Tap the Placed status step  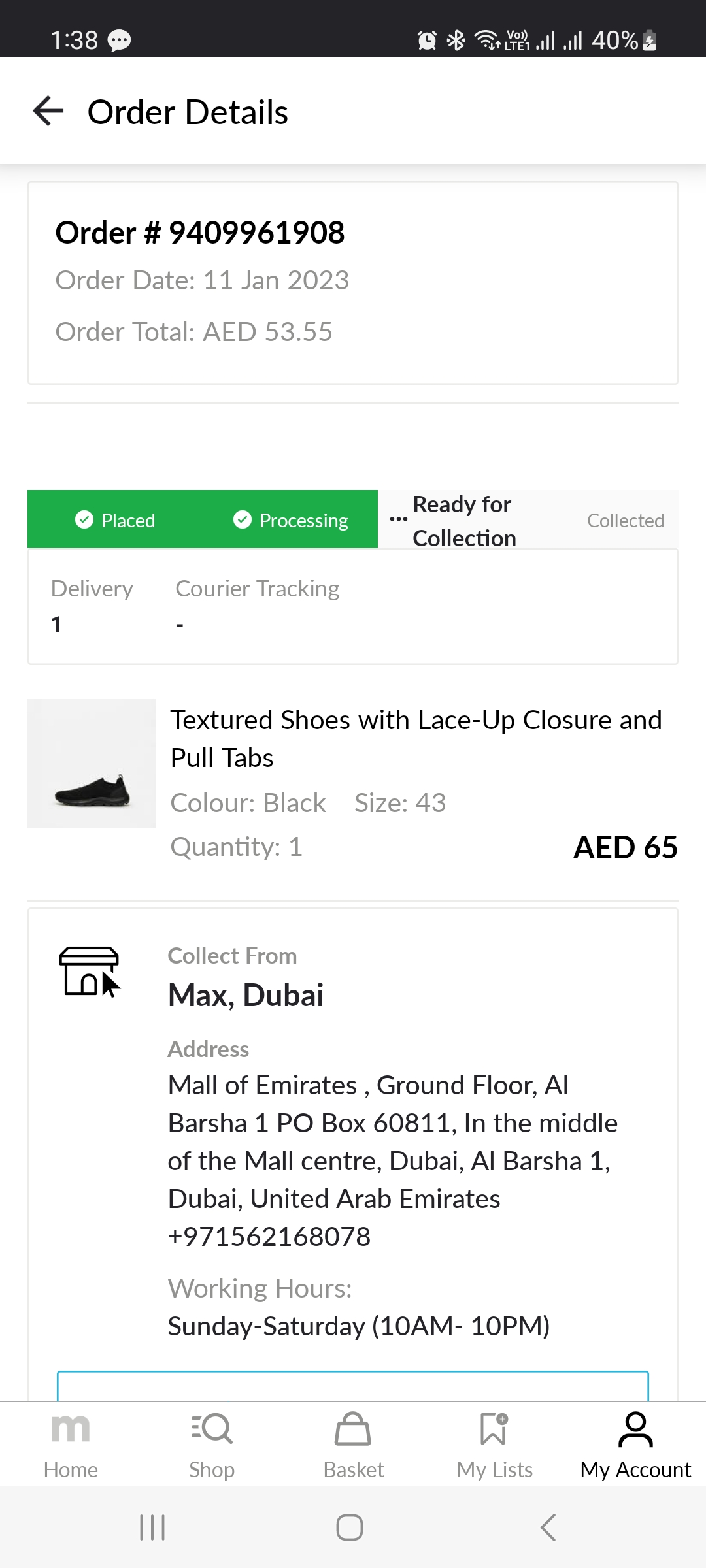click(116, 520)
